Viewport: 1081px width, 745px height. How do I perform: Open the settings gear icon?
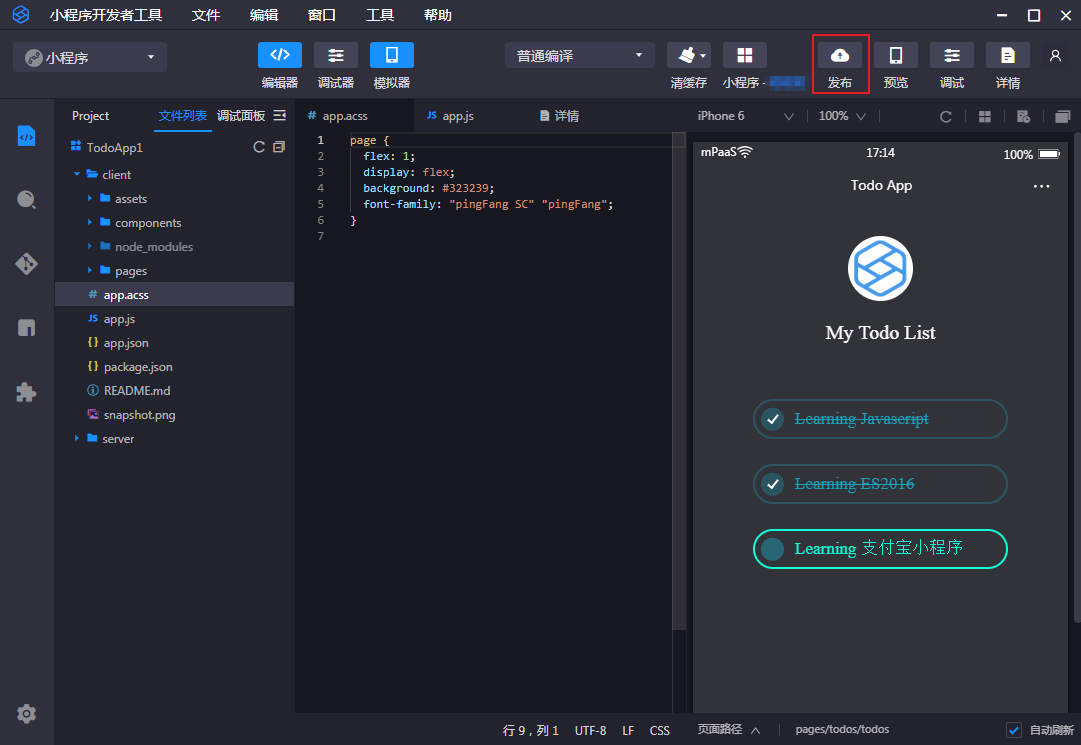pos(26,713)
